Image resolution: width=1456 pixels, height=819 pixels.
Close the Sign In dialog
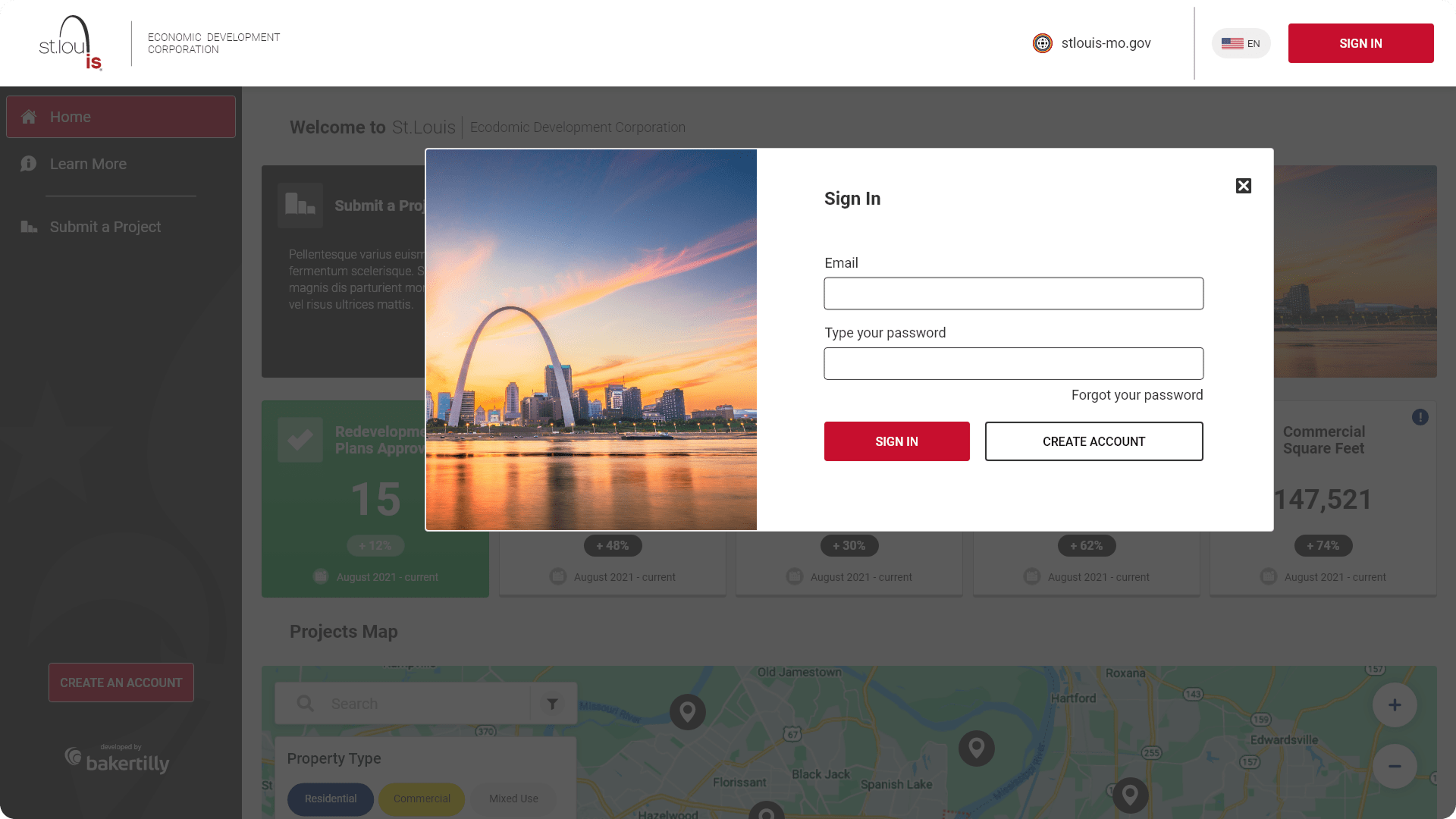pyautogui.click(x=1244, y=186)
